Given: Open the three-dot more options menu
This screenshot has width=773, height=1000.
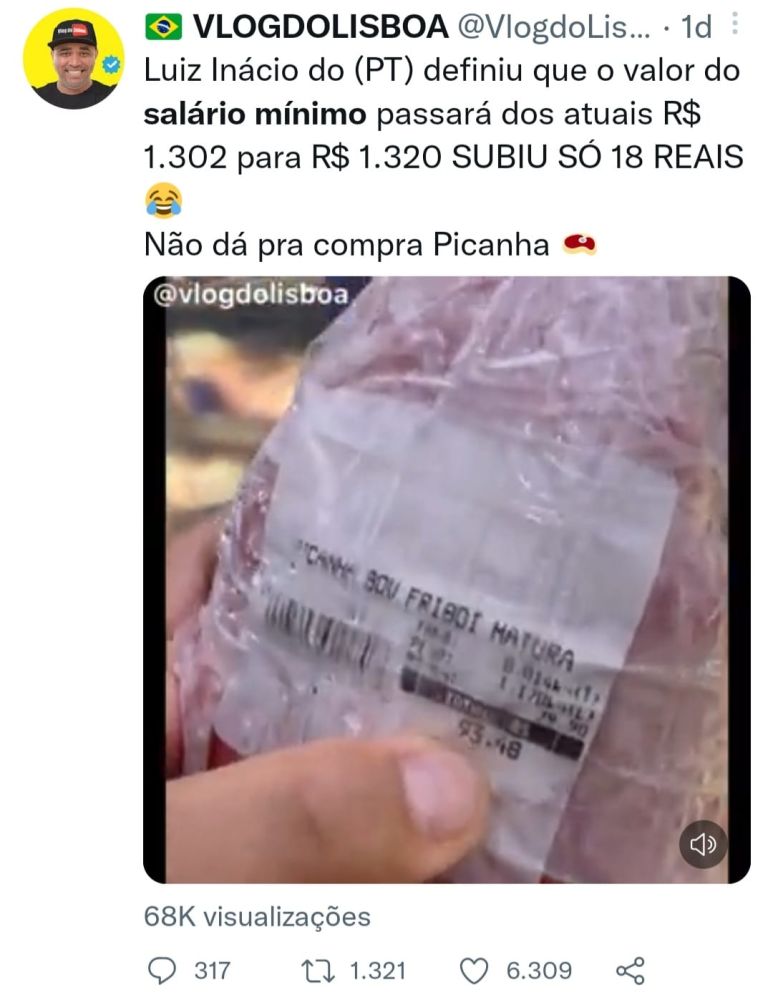Looking at the screenshot, I should click(735, 24).
